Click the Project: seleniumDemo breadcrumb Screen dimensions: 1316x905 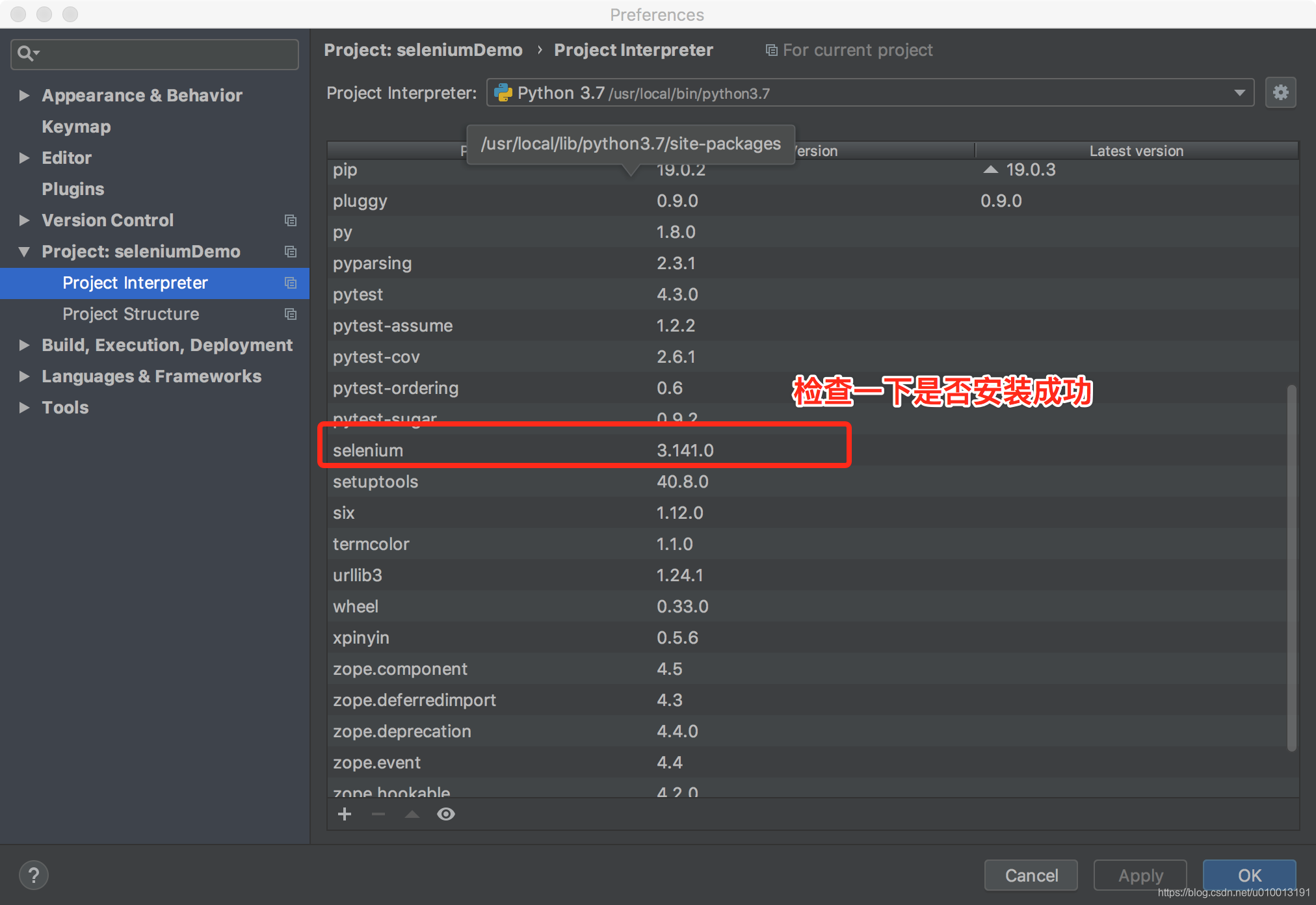pyautogui.click(x=423, y=50)
